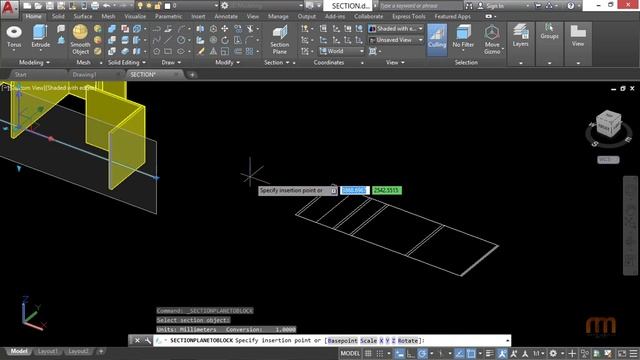
Task: Expand the Modify panel
Action: point(227,62)
